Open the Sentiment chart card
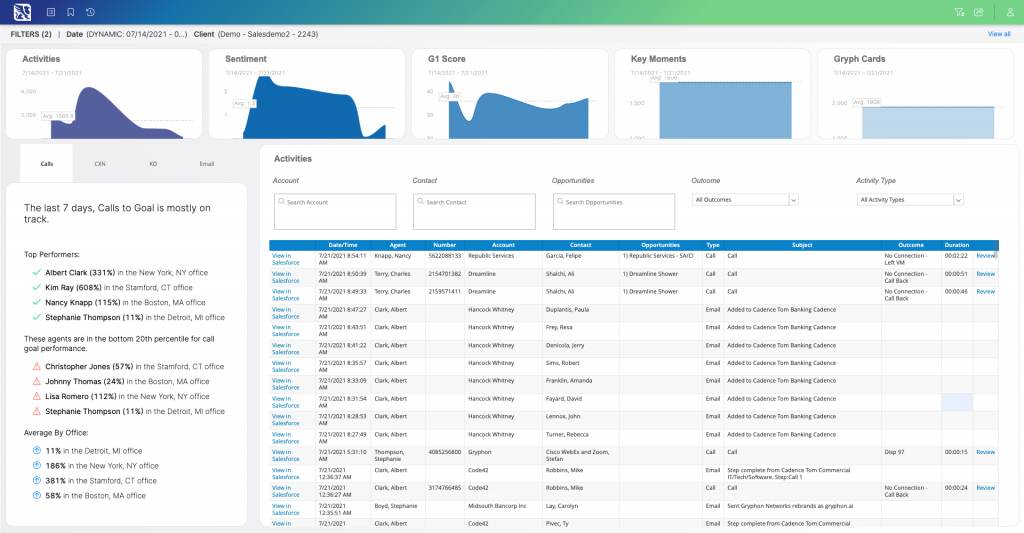Viewport: 1024px width, 533px height. pyautogui.click(x=307, y=94)
